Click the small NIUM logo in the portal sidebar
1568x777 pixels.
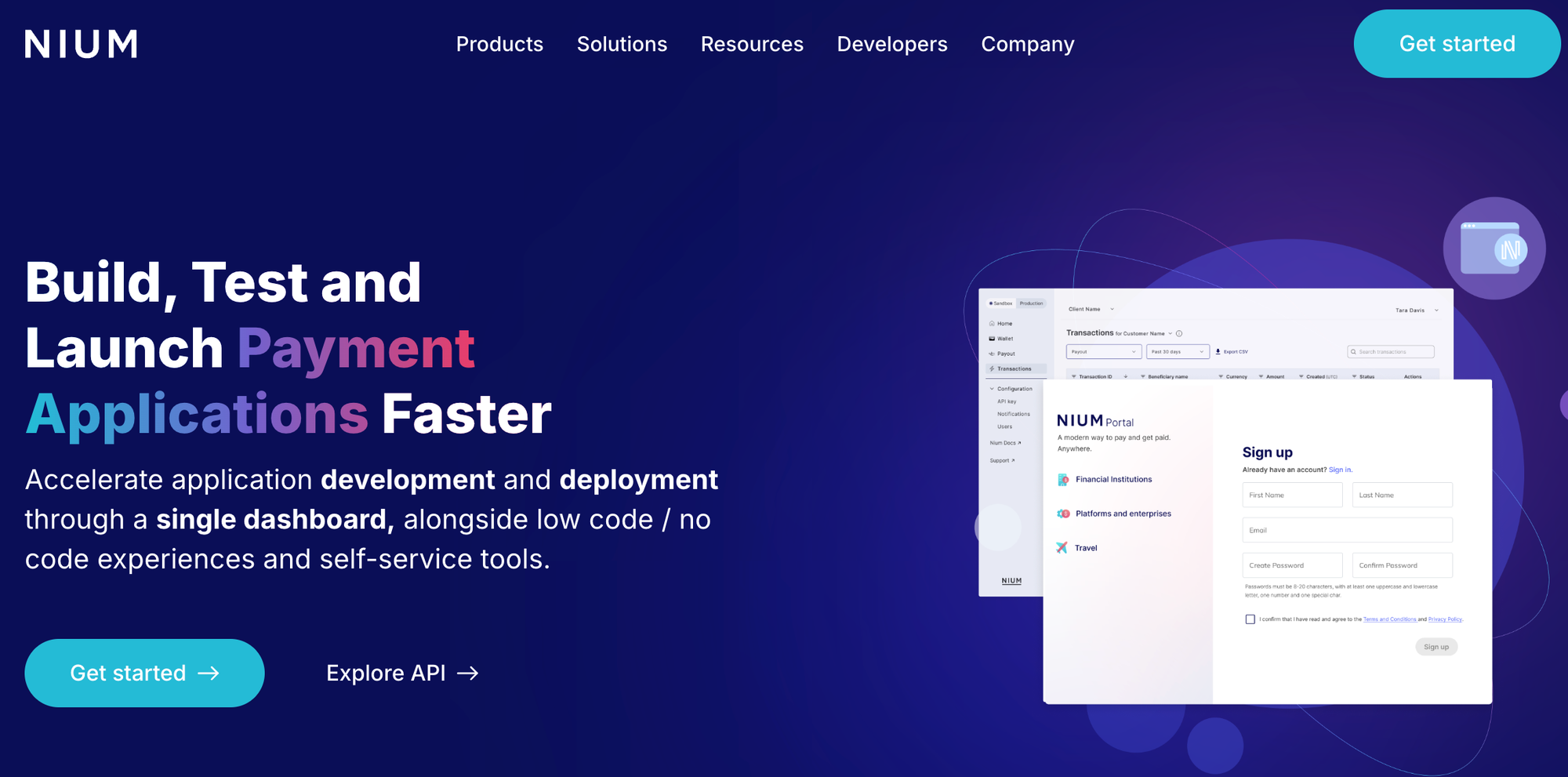(x=1011, y=581)
